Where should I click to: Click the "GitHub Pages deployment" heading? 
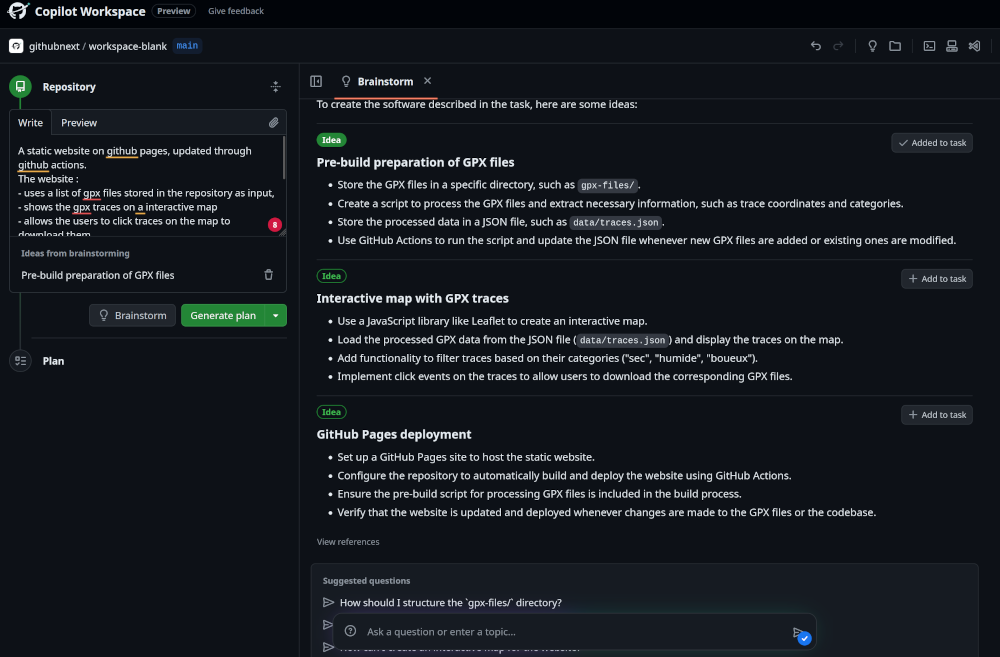394,434
